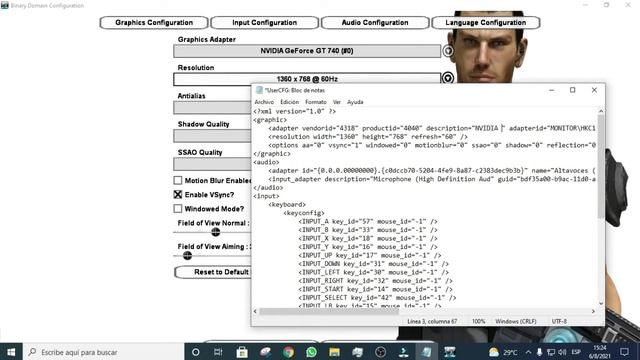640x360 pixels.
Task: Open the Ver menu in Notepad
Action: 337,102
